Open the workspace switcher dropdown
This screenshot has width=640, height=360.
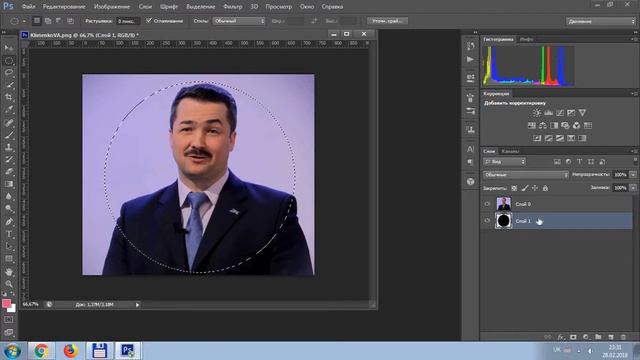pyautogui.click(x=600, y=21)
